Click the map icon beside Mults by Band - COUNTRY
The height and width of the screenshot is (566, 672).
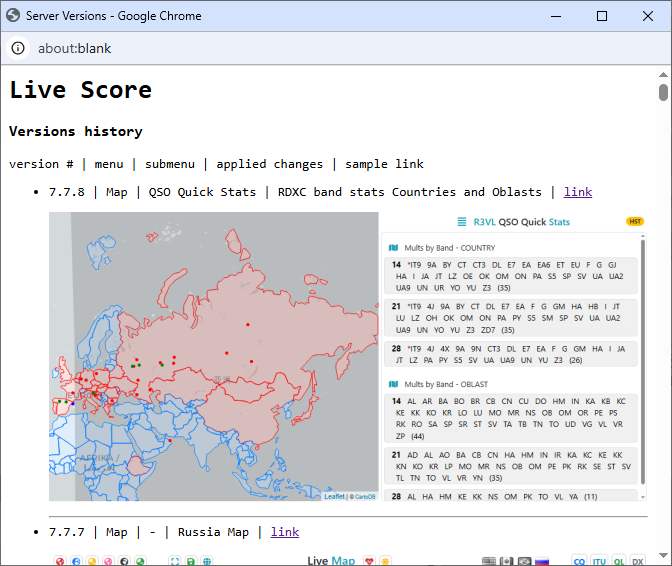coord(393,248)
